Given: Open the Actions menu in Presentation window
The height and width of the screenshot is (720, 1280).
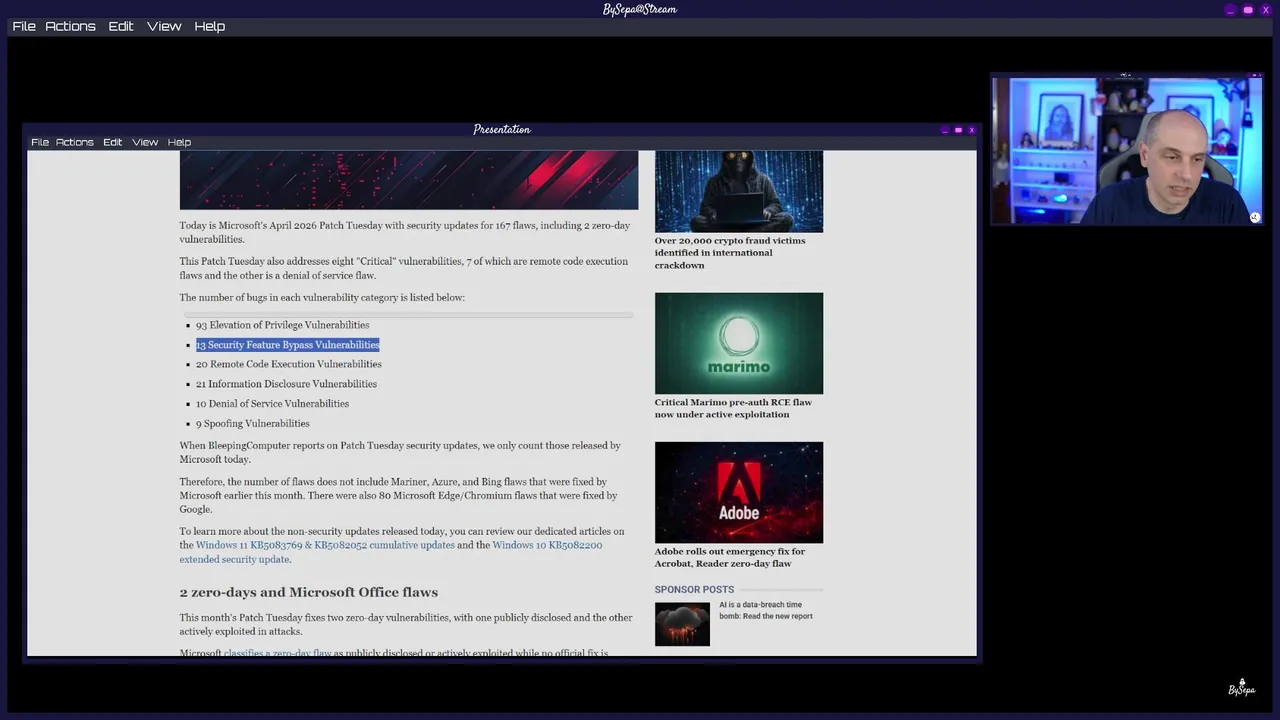Looking at the screenshot, I should [x=74, y=142].
